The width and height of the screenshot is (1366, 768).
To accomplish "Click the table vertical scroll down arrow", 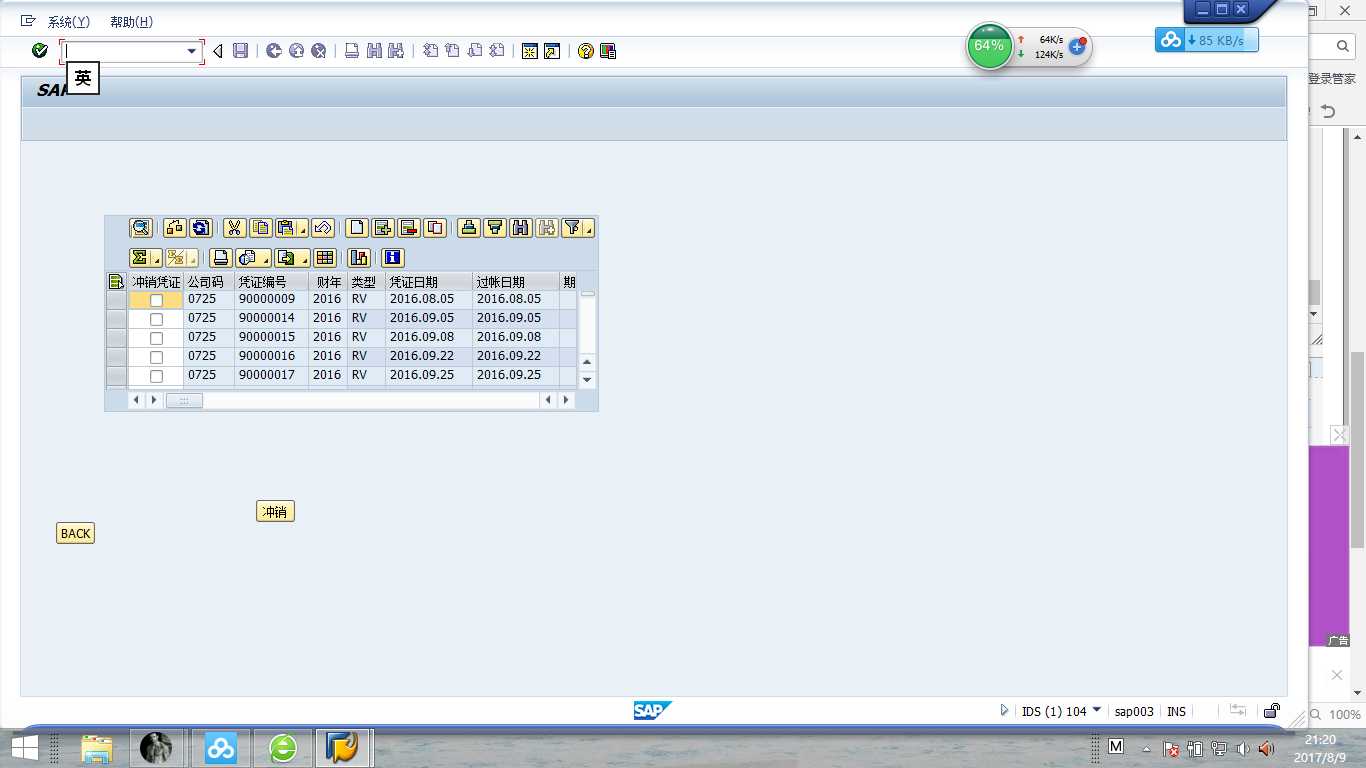I will tap(587, 380).
